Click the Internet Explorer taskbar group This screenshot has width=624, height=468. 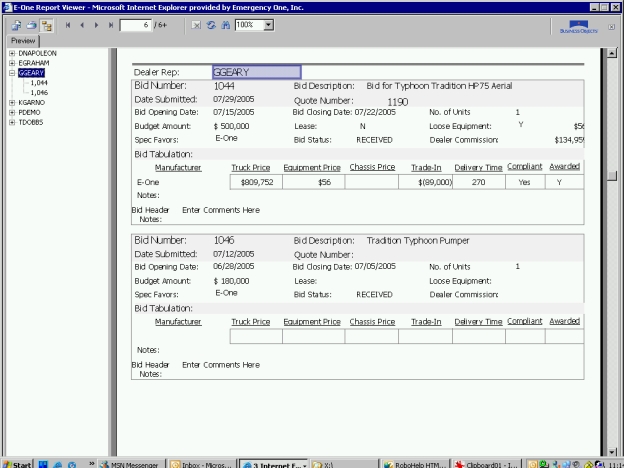[274, 464]
